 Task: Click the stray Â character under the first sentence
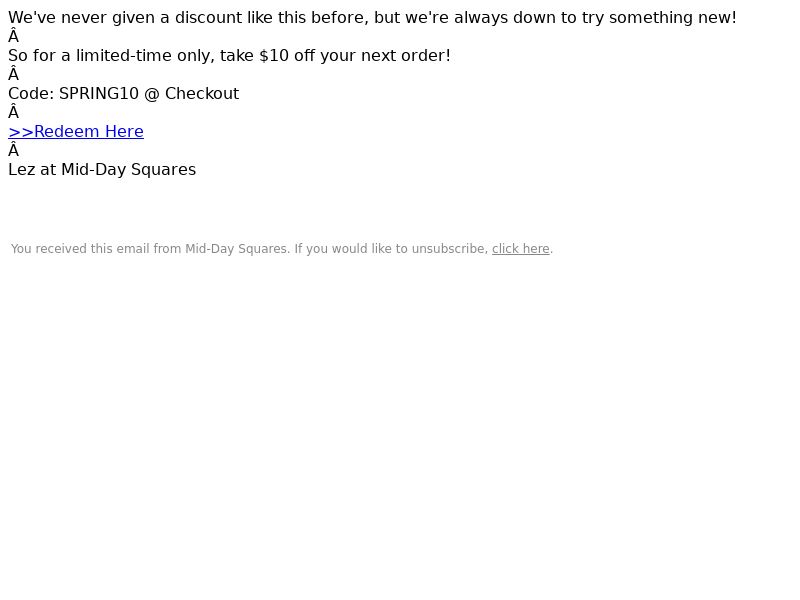click(13, 36)
